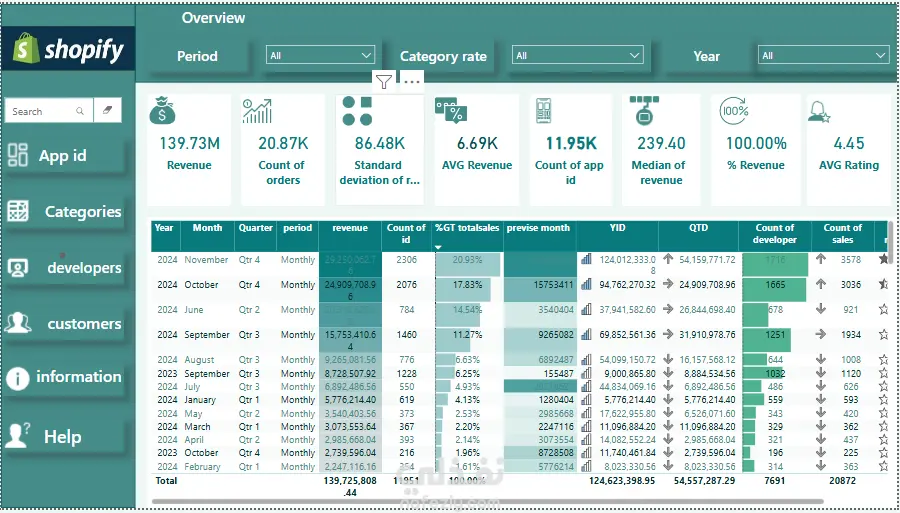
Task: Expand the Period dropdown
Action: tap(320, 55)
